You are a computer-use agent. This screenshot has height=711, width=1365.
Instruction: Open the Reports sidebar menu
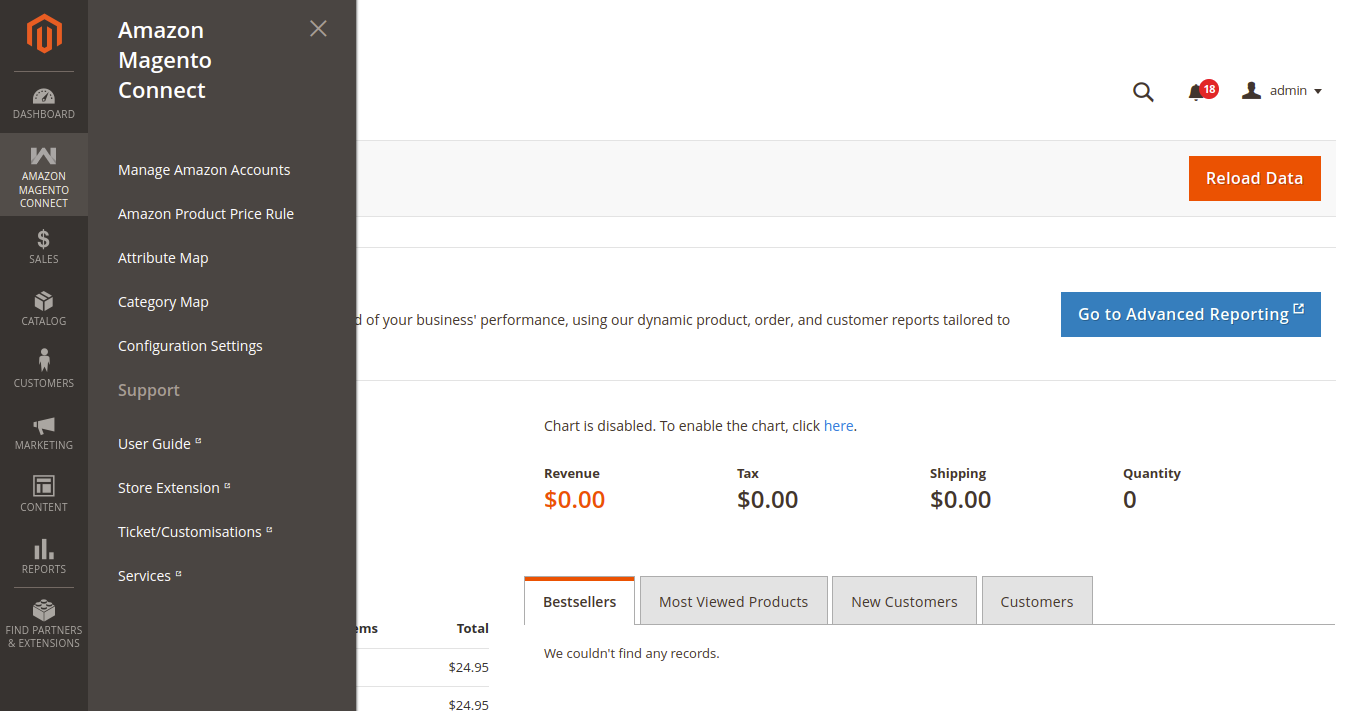[44, 557]
